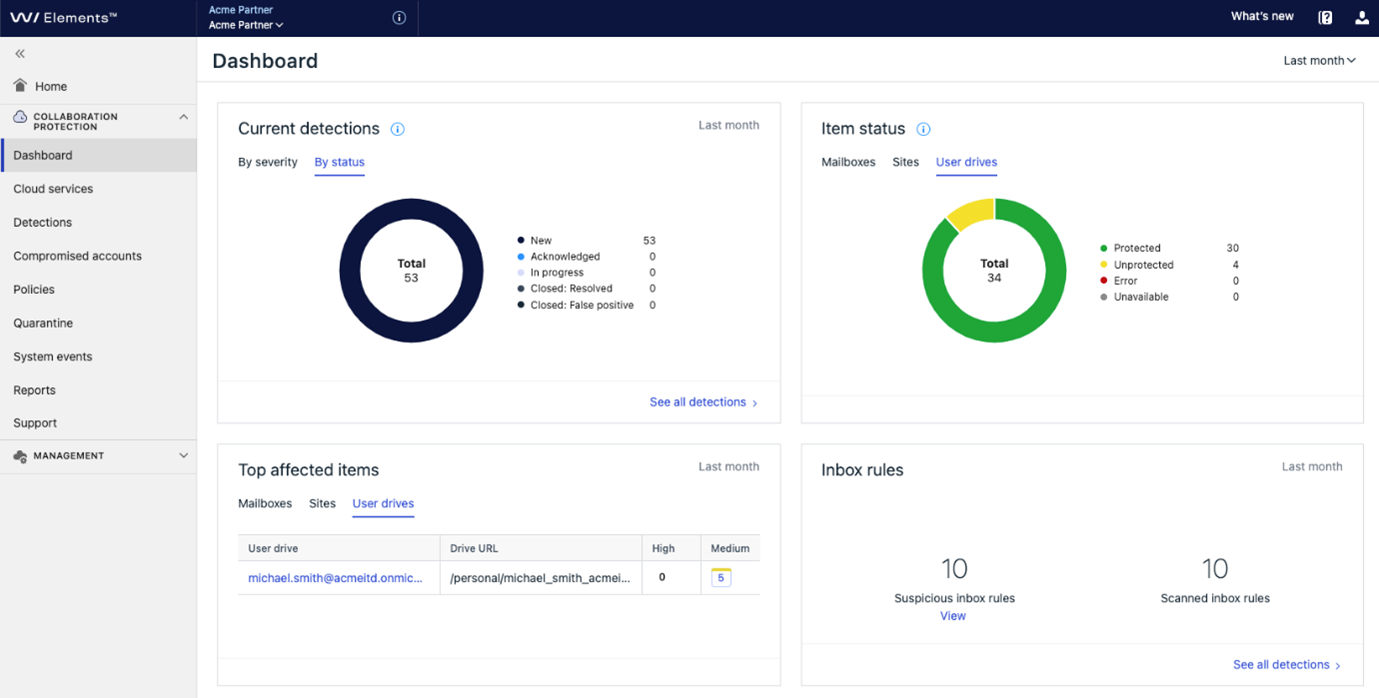
Task: Select User drives tab in Top affected items
Action: [383, 504]
